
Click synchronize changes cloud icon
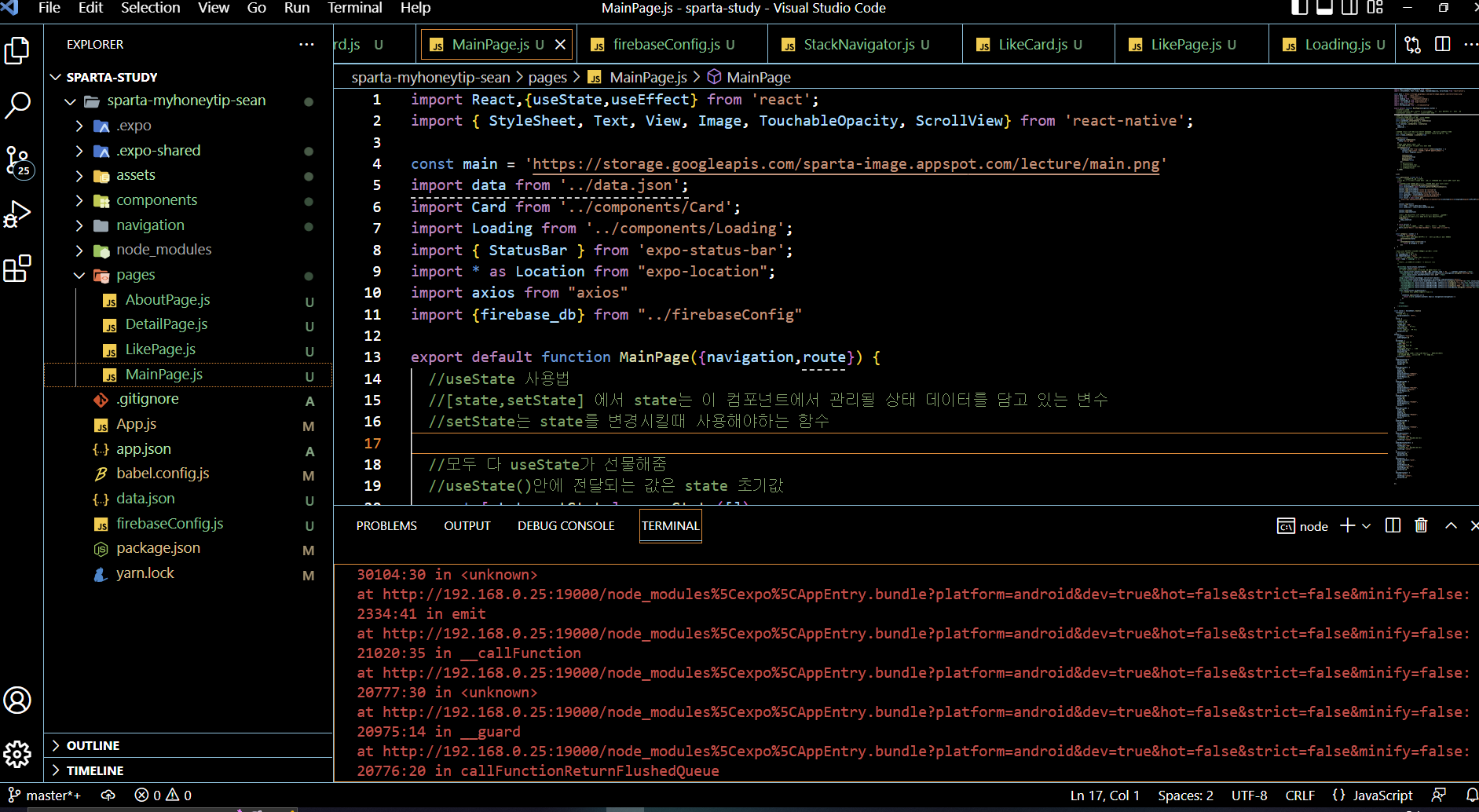pos(108,796)
